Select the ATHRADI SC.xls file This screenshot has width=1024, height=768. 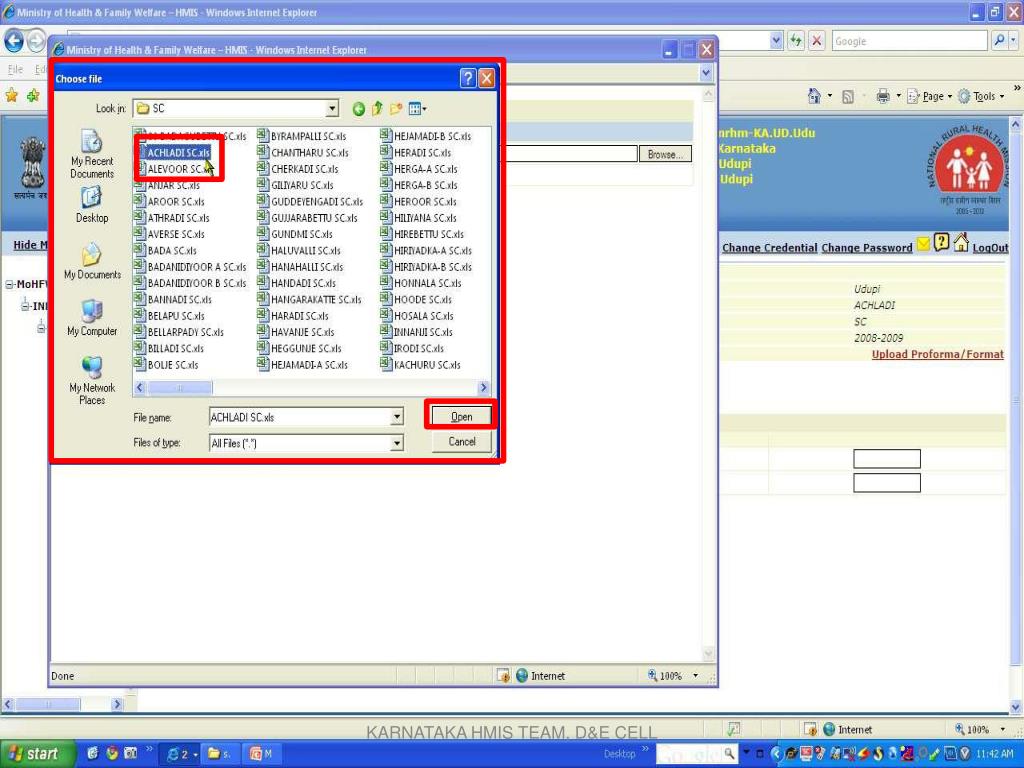[x=172, y=218]
